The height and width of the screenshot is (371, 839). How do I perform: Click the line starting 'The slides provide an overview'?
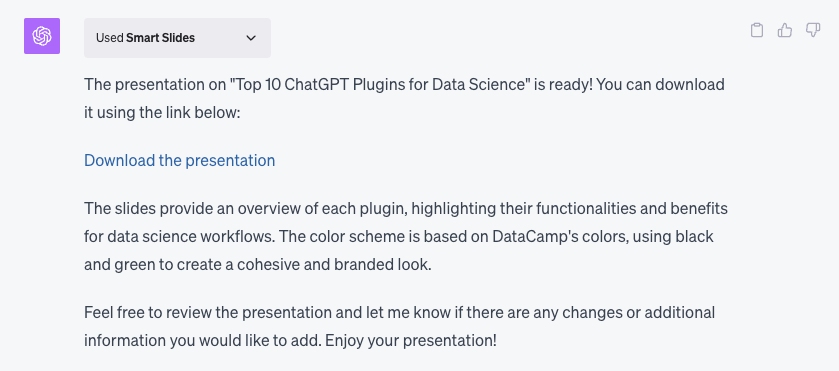coord(406,208)
